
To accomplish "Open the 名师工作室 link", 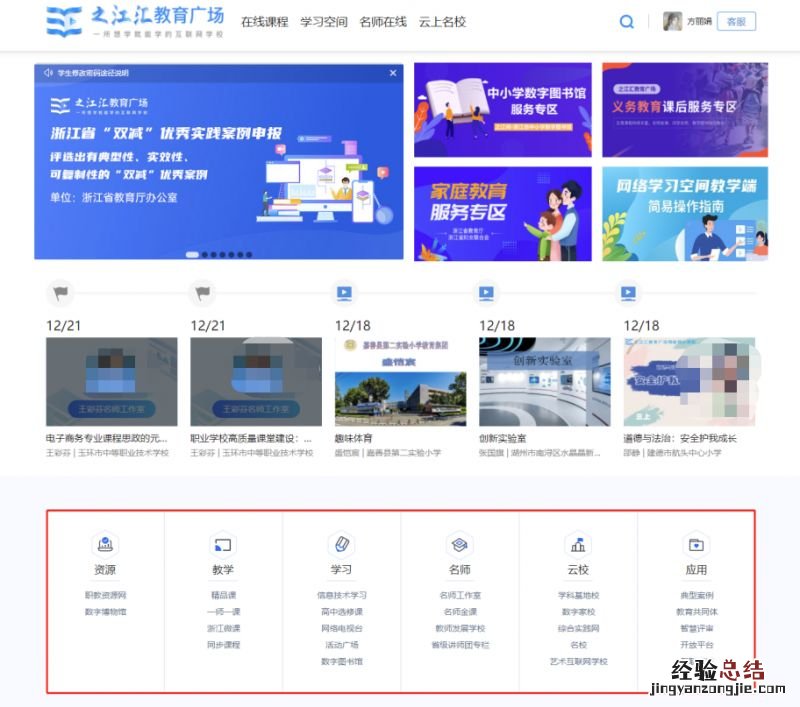I will click(x=460, y=595).
